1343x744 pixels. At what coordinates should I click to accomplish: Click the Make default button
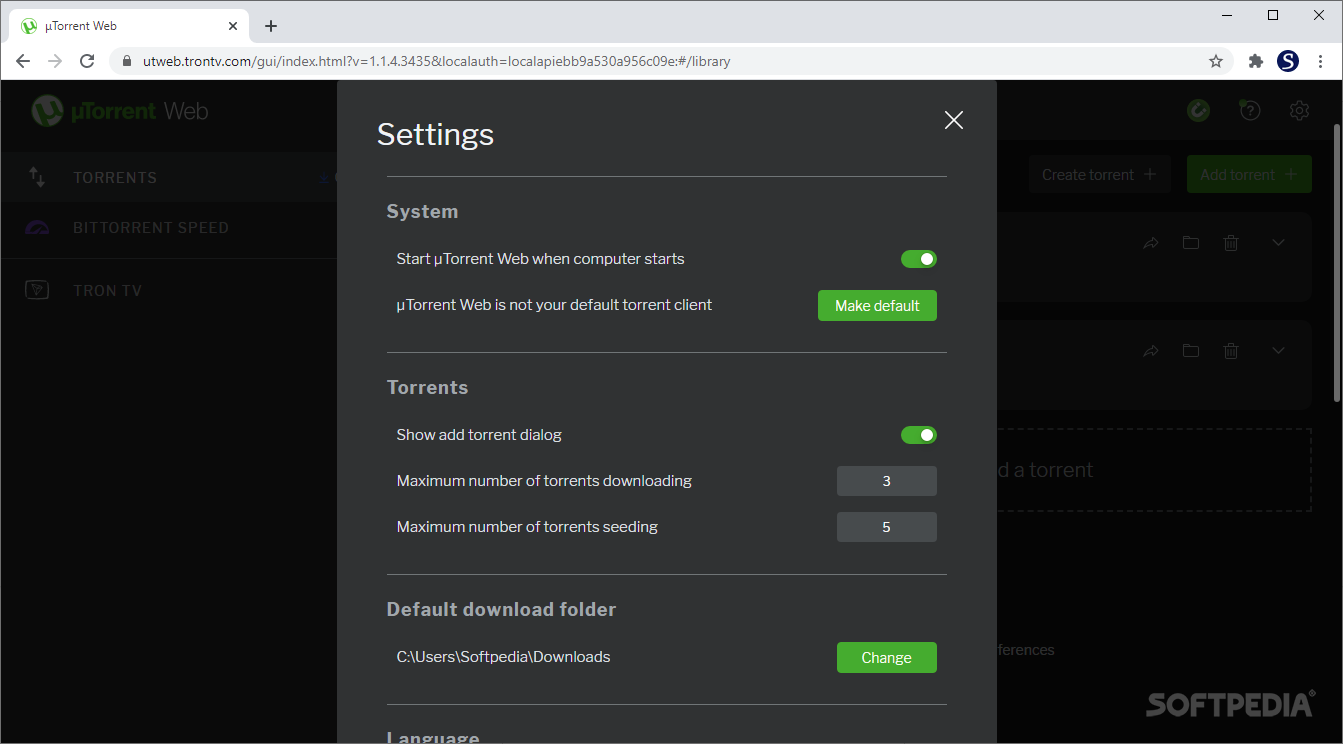pyautogui.click(x=877, y=306)
